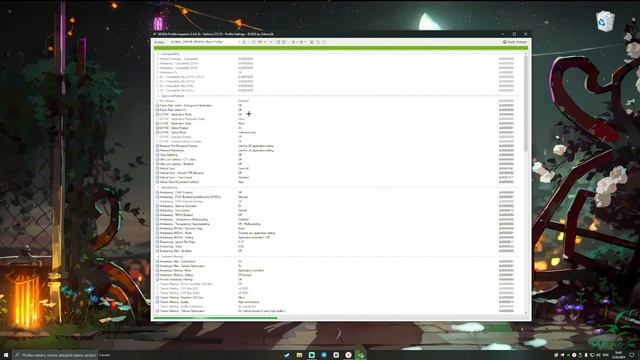Select the Antialiasing Line Gamma row
640x360 pixels.
point(339,210)
